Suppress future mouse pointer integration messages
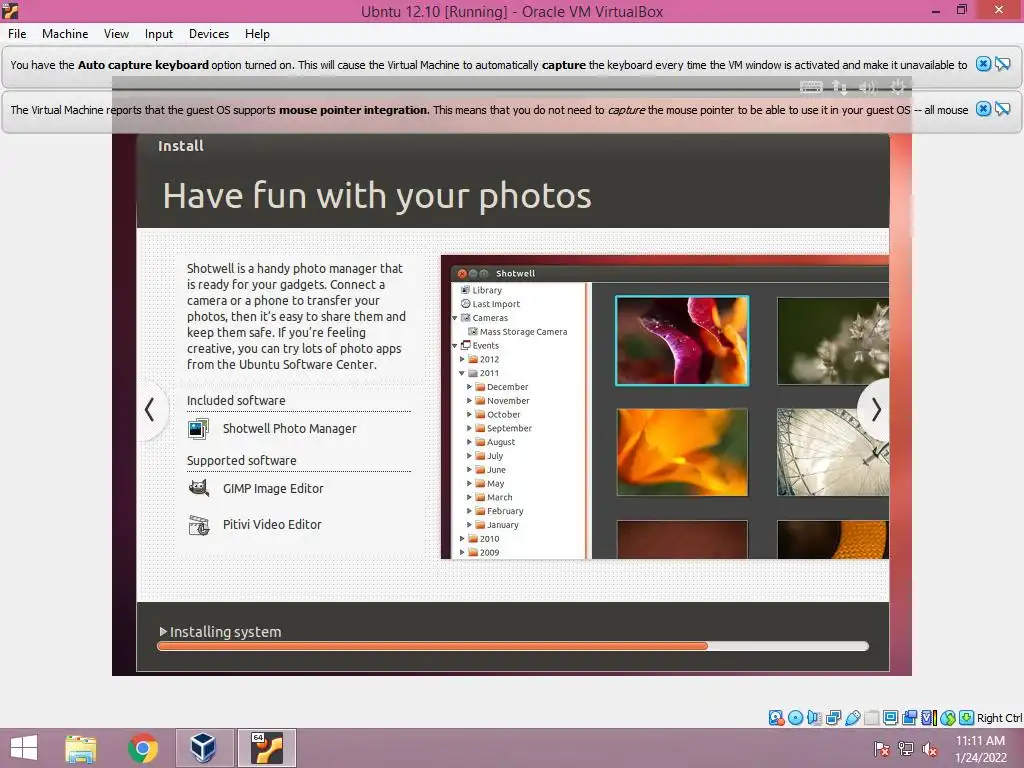Image resolution: width=1024 pixels, height=768 pixels. coord(1002,109)
